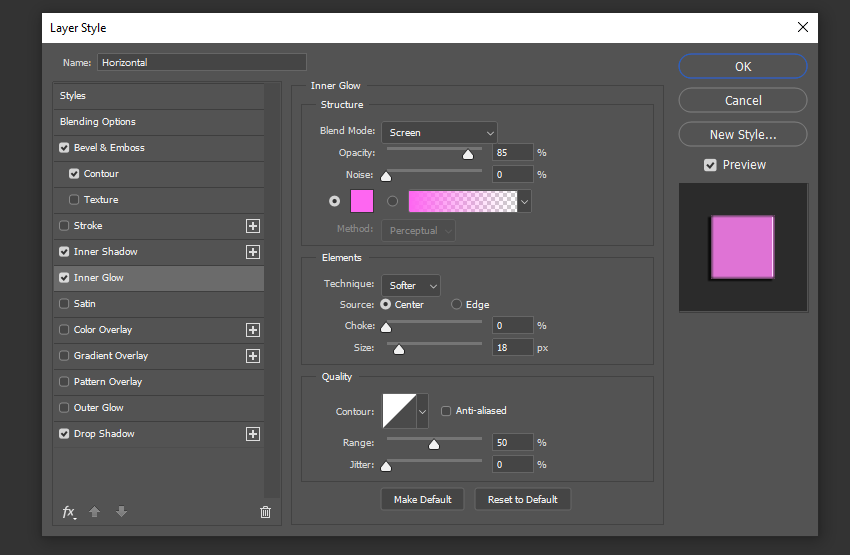Click the move effect down arrow
Screen dimensions: 850x555
pos(121,512)
